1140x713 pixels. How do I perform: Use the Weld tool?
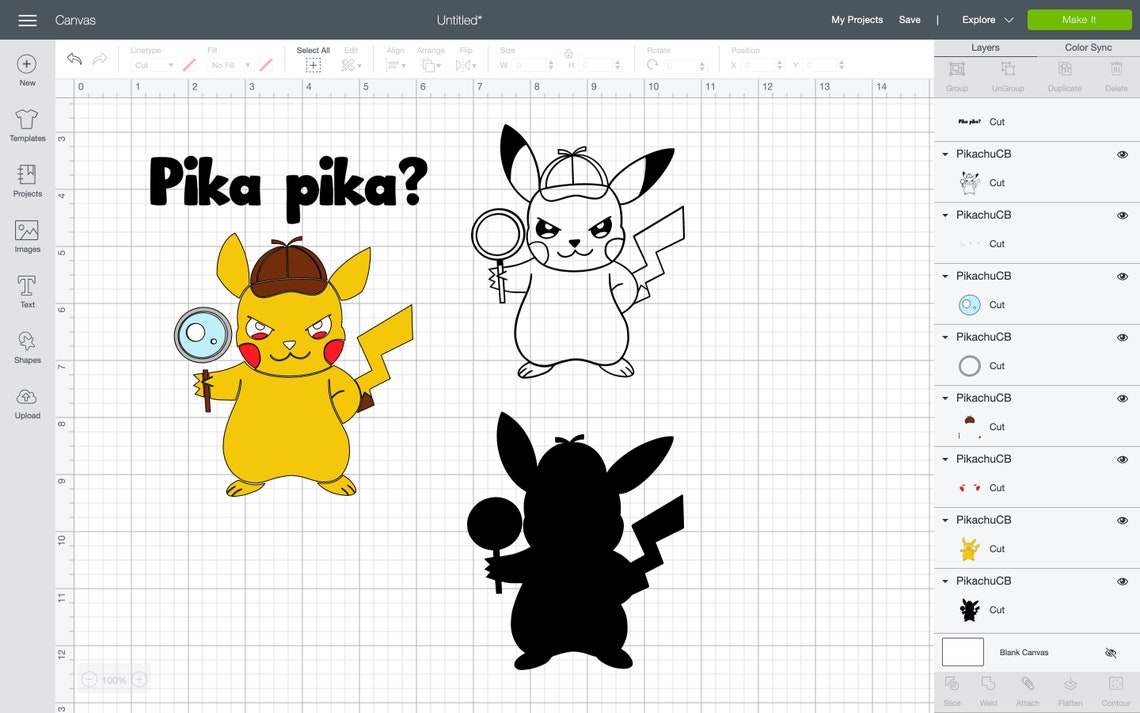click(988, 691)
